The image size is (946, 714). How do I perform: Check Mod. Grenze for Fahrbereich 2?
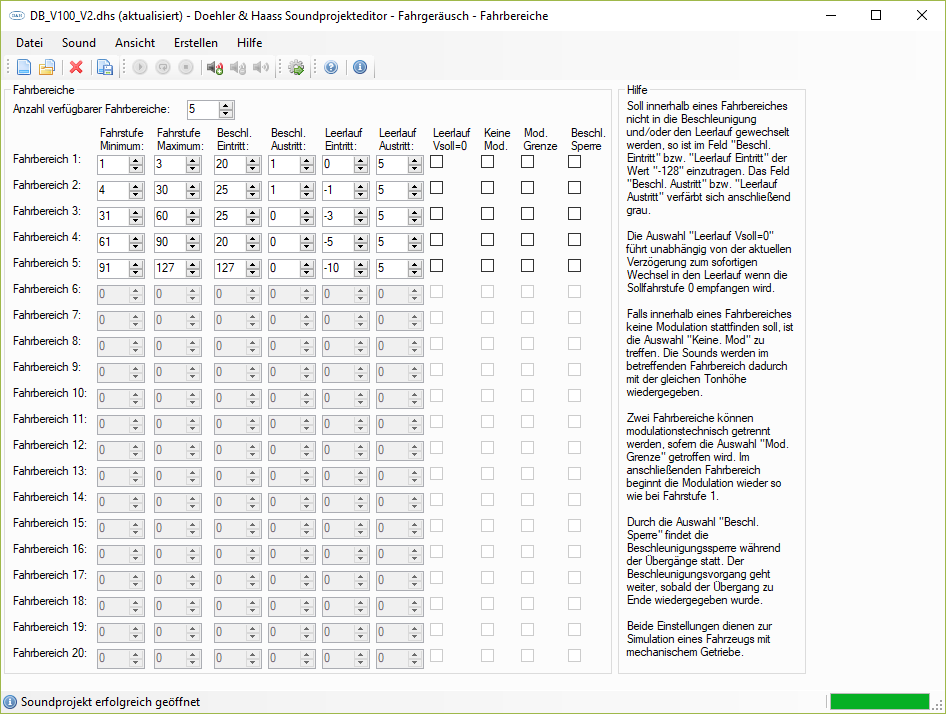tap(528, 188)
